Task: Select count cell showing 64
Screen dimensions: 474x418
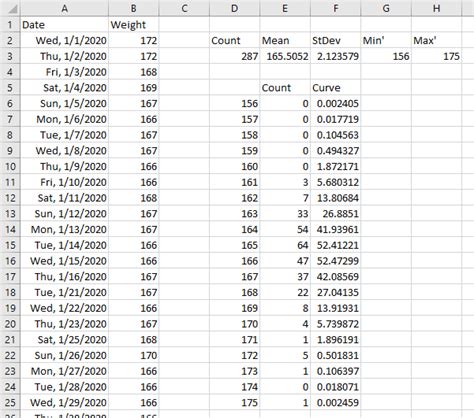Action: (285, 245)
